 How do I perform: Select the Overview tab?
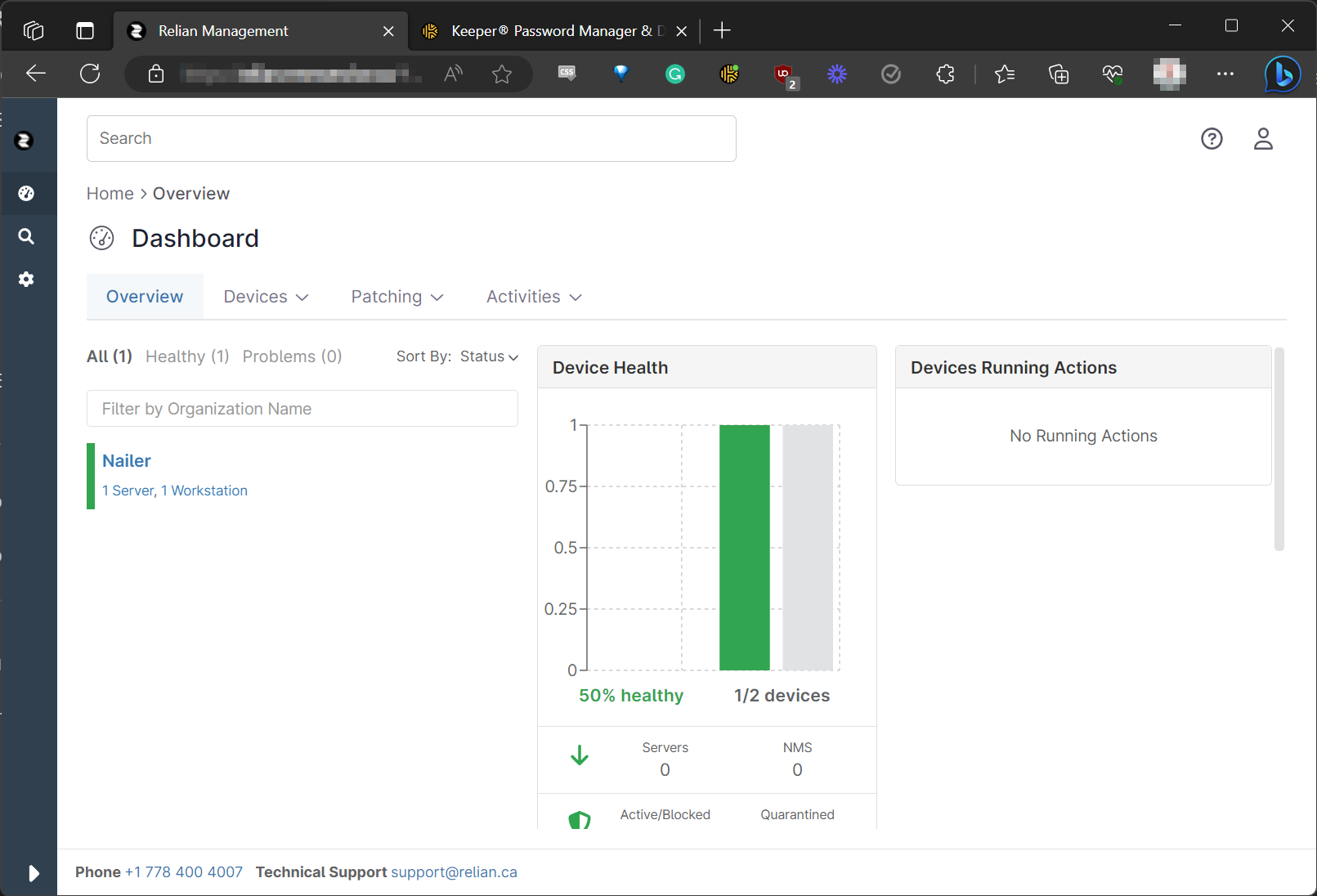(145, 297)
